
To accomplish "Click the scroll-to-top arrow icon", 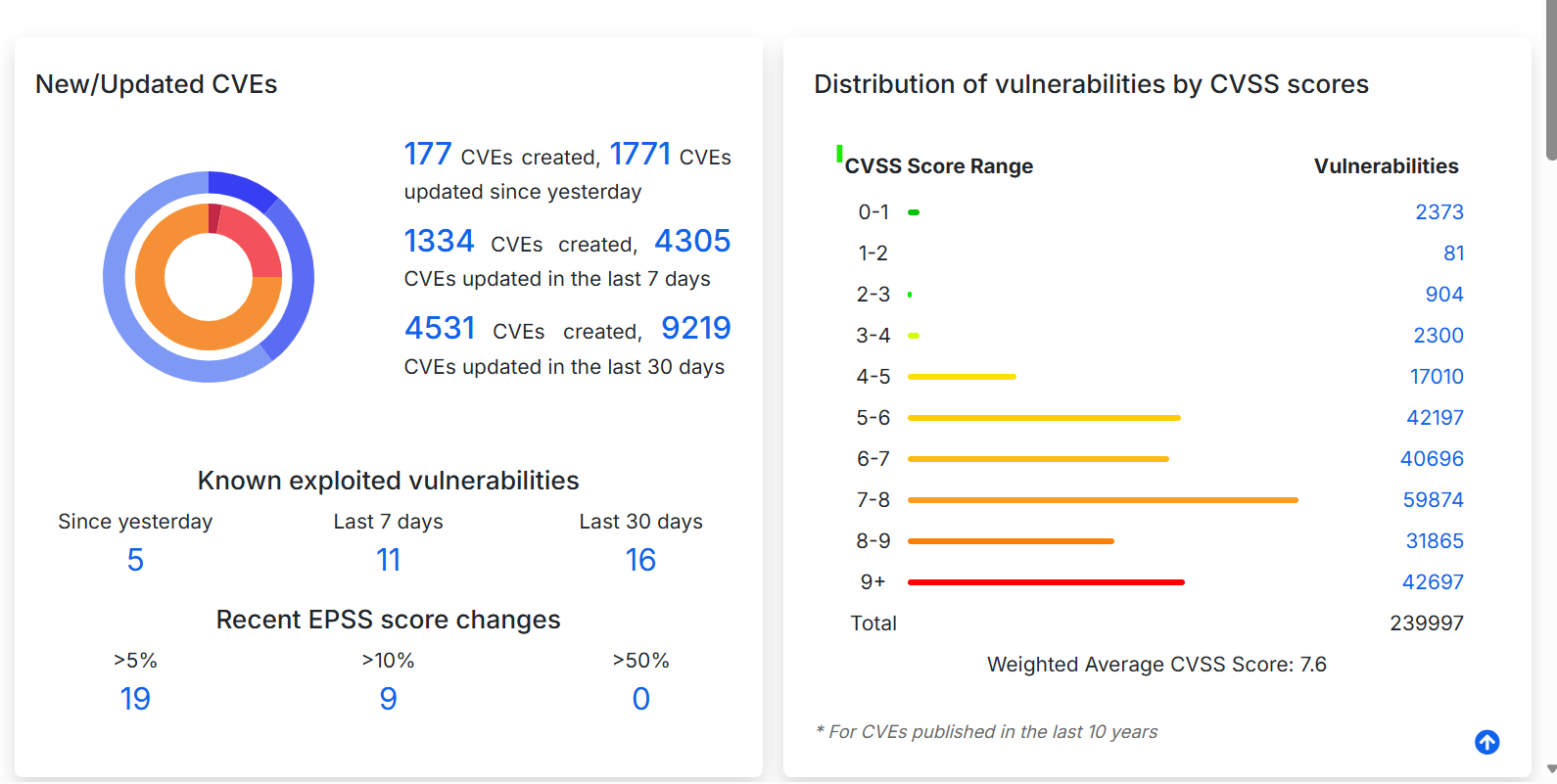I will point(1486,742).
